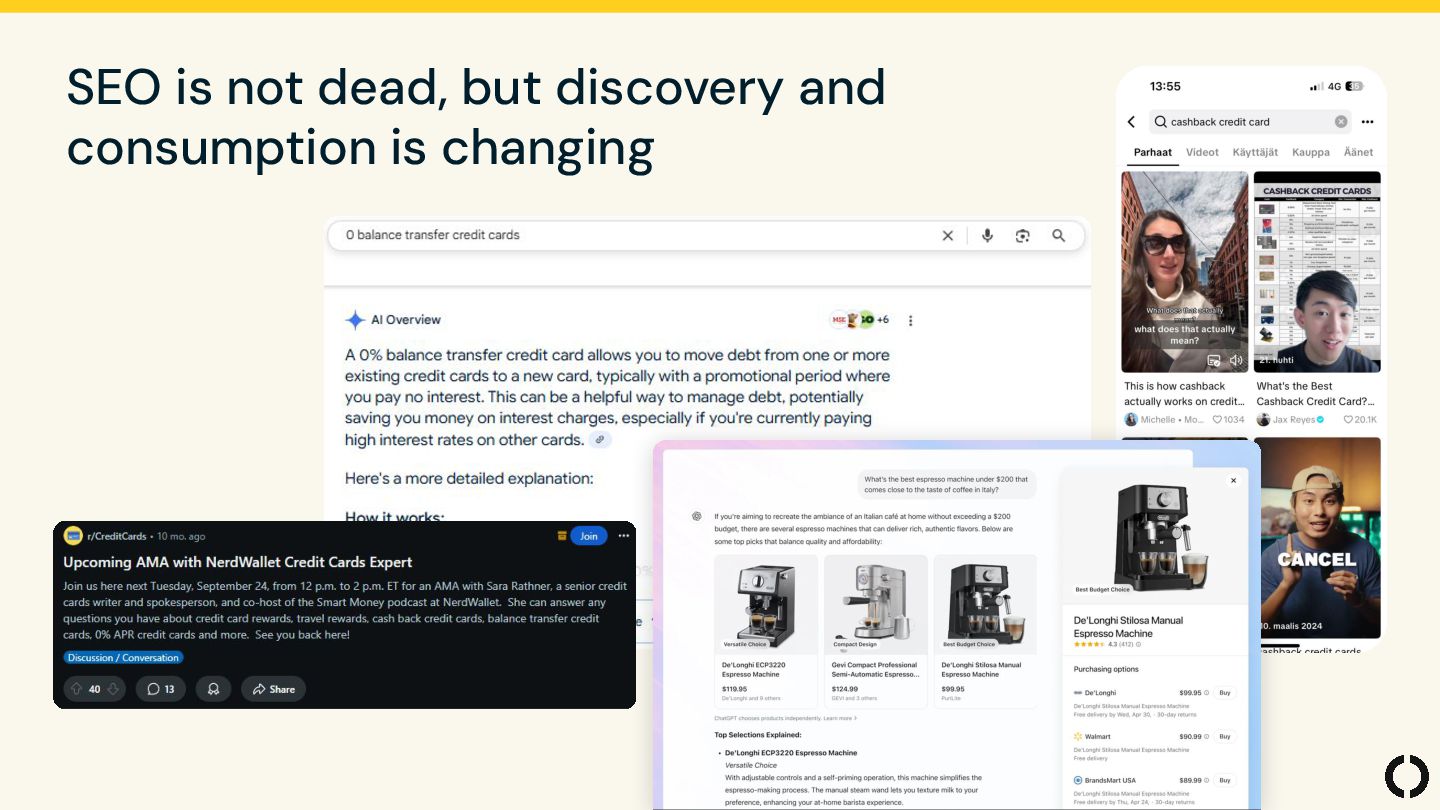Open r/CreditCards community avatar

[72, 536]
